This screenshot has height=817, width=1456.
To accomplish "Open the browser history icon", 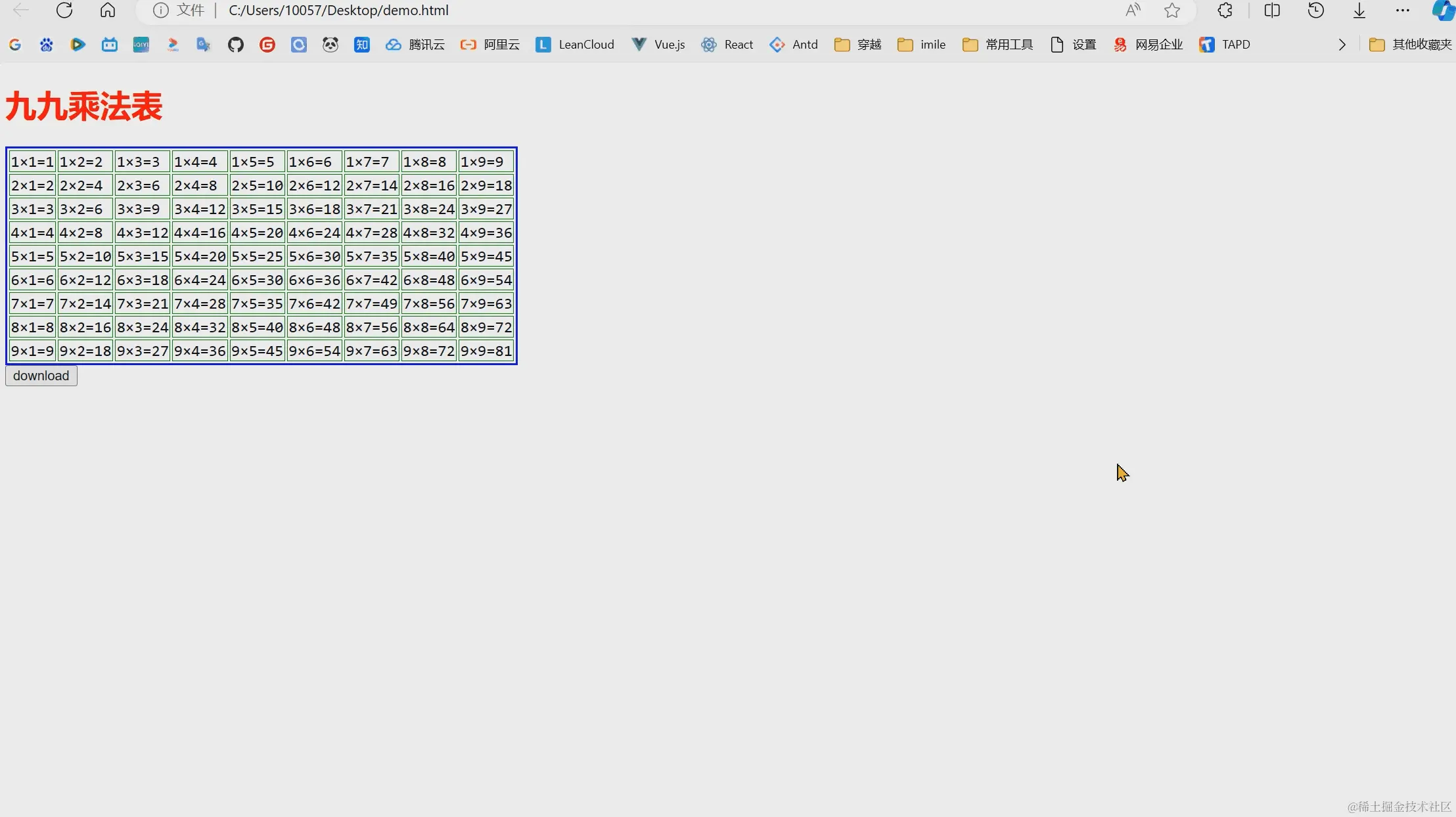I will tap(1316, 11).
